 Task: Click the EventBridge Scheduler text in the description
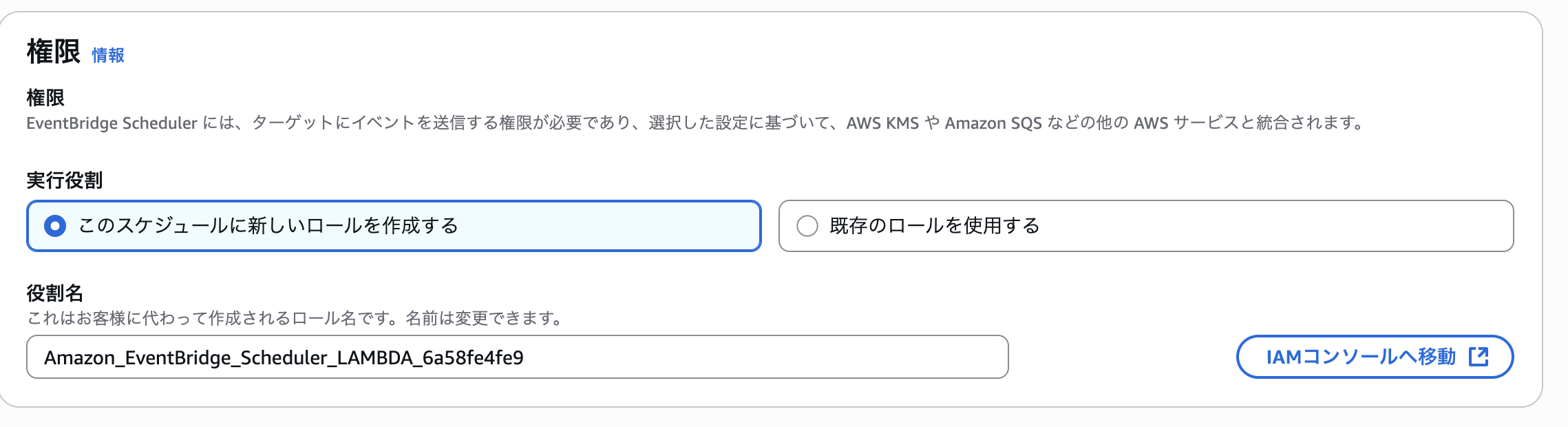[112, 123]
